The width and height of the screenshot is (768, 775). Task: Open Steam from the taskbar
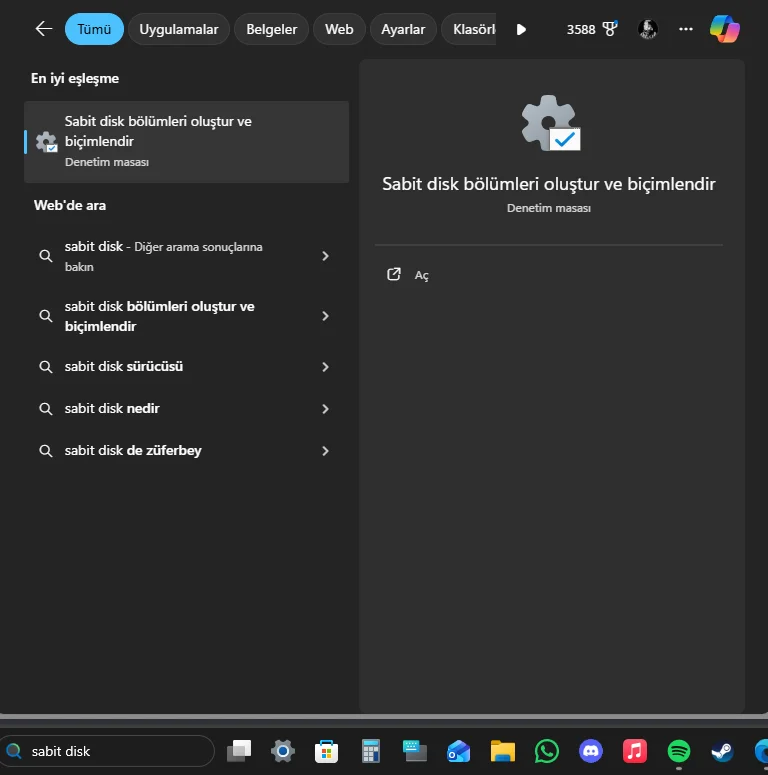click(722, 751)
